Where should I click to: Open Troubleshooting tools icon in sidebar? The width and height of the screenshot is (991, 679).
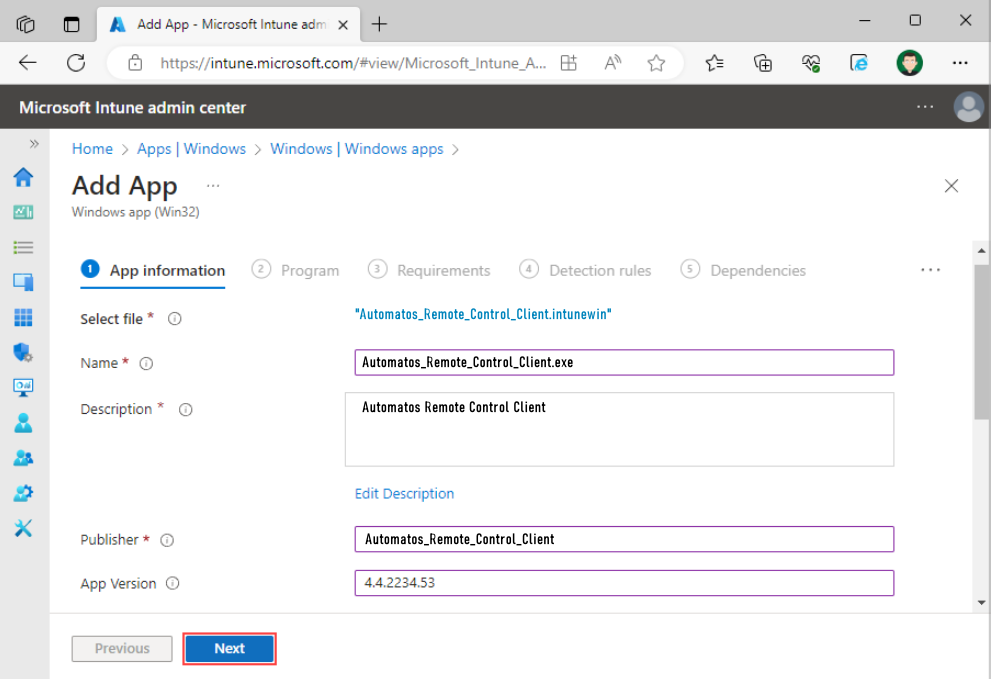point(23,528)
